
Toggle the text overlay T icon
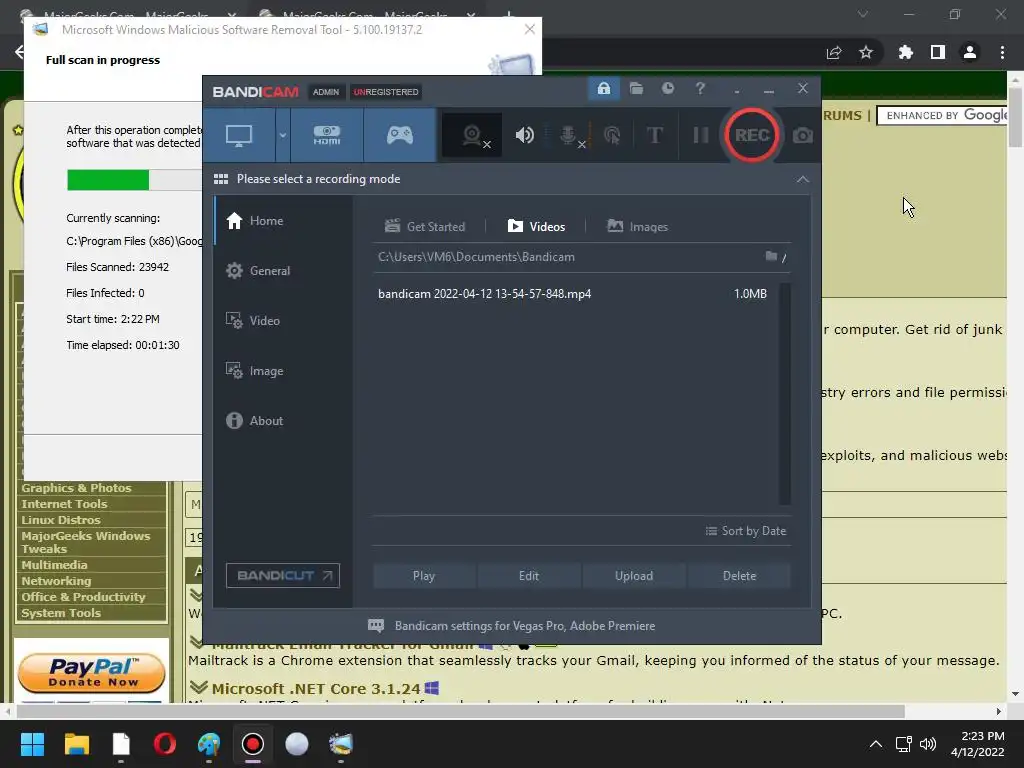654,135
